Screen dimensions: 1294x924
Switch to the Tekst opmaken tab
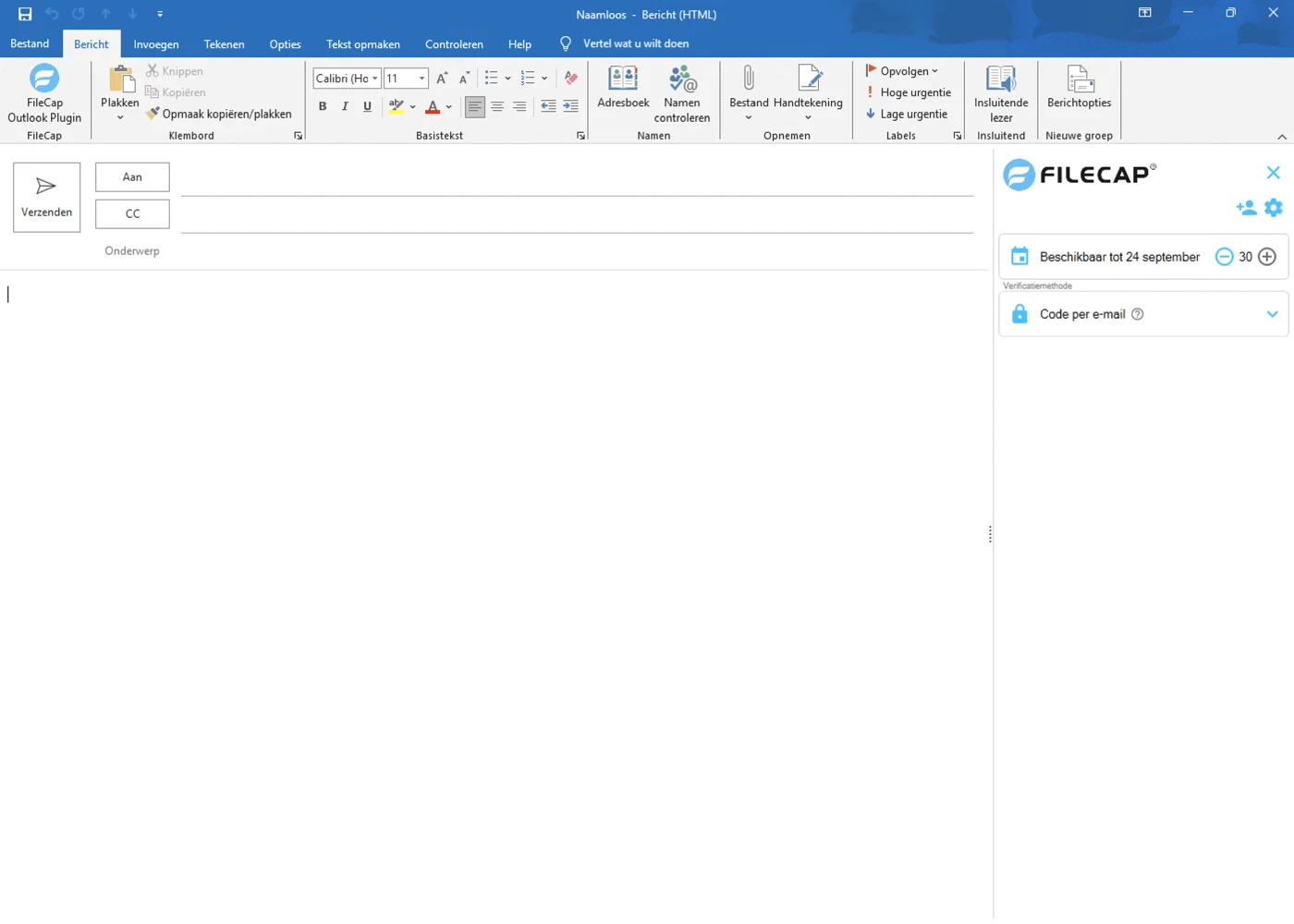pos(363,43)
